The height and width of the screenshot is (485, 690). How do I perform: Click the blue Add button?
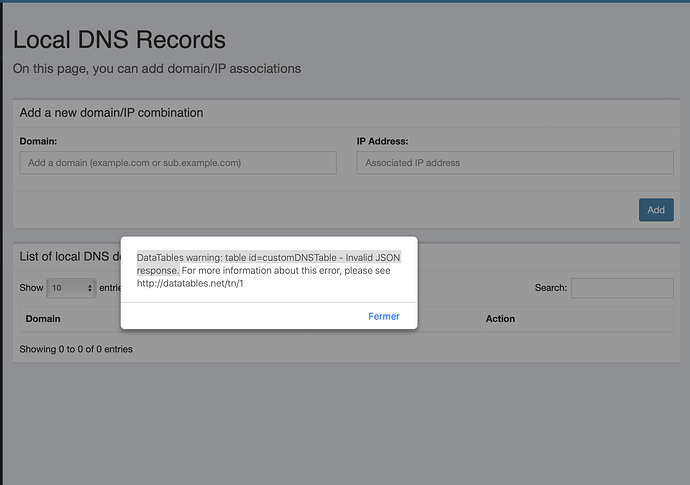(x=656, y=210)
